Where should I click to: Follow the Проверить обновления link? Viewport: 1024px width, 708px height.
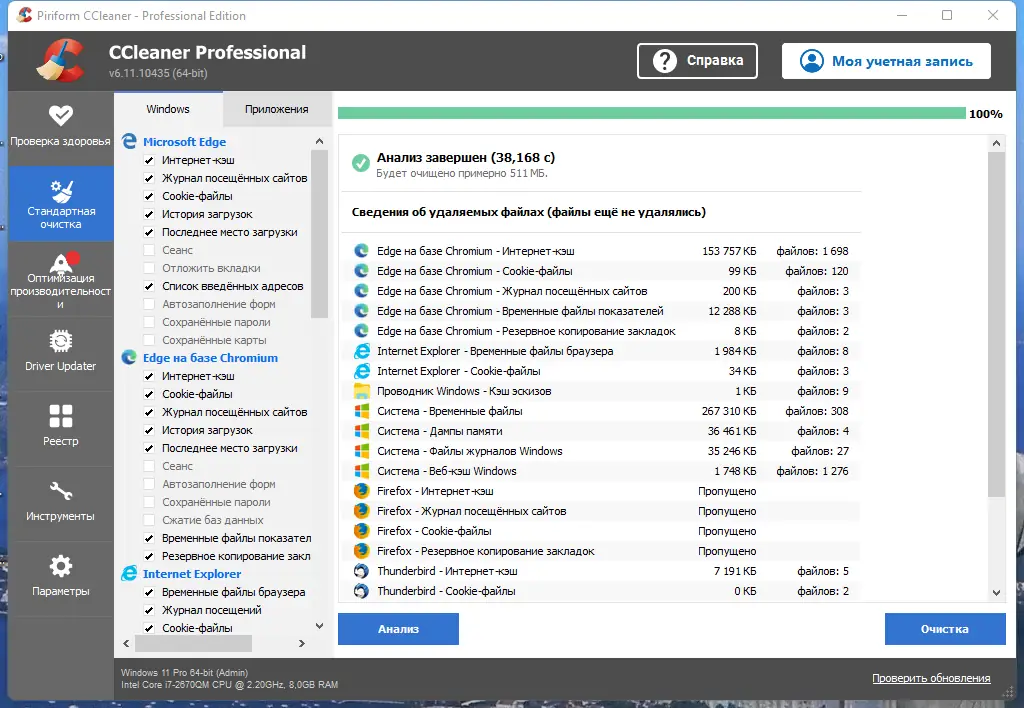(x=931, y=679)
